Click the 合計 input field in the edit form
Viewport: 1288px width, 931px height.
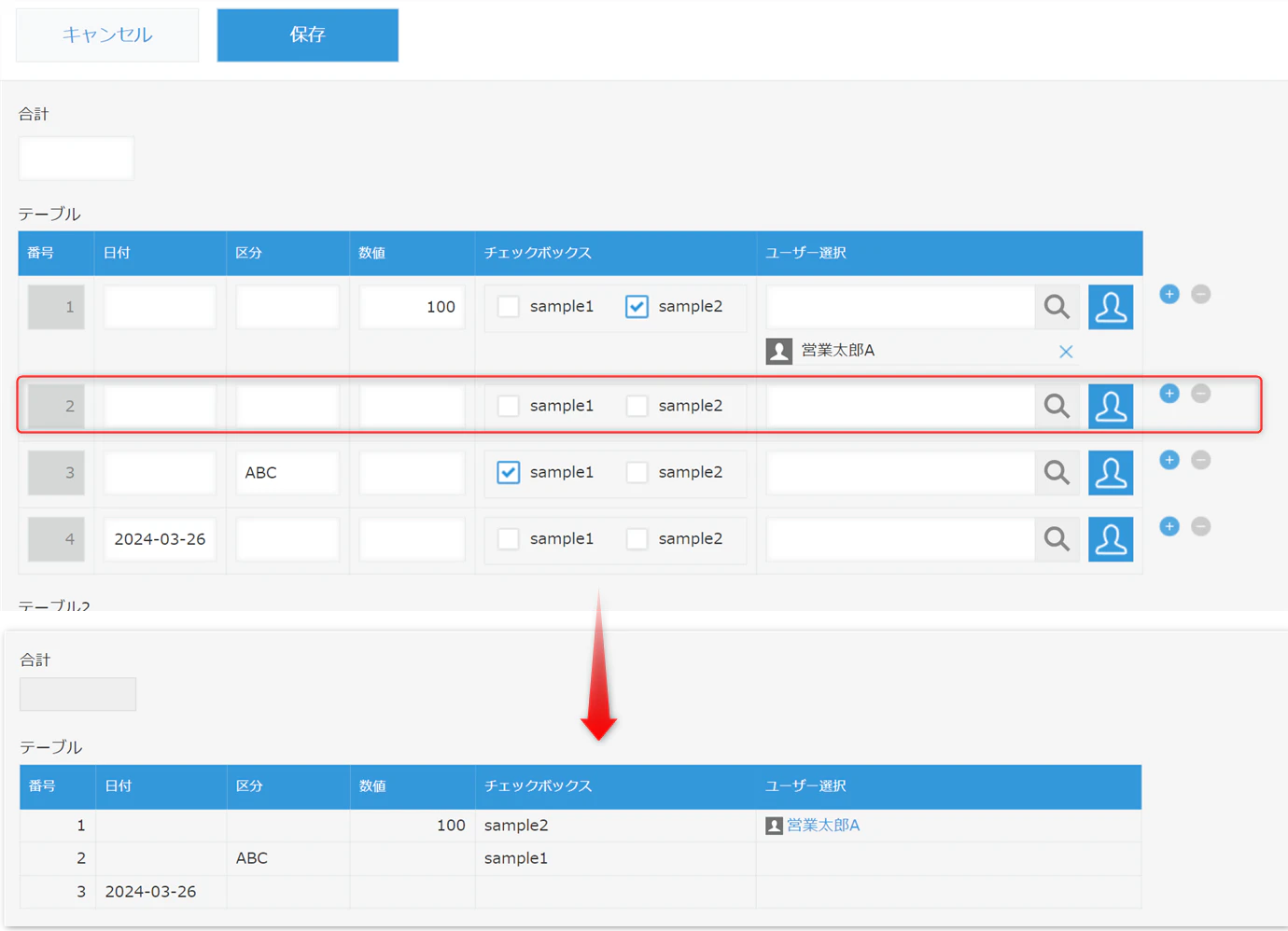pos(76,159)
